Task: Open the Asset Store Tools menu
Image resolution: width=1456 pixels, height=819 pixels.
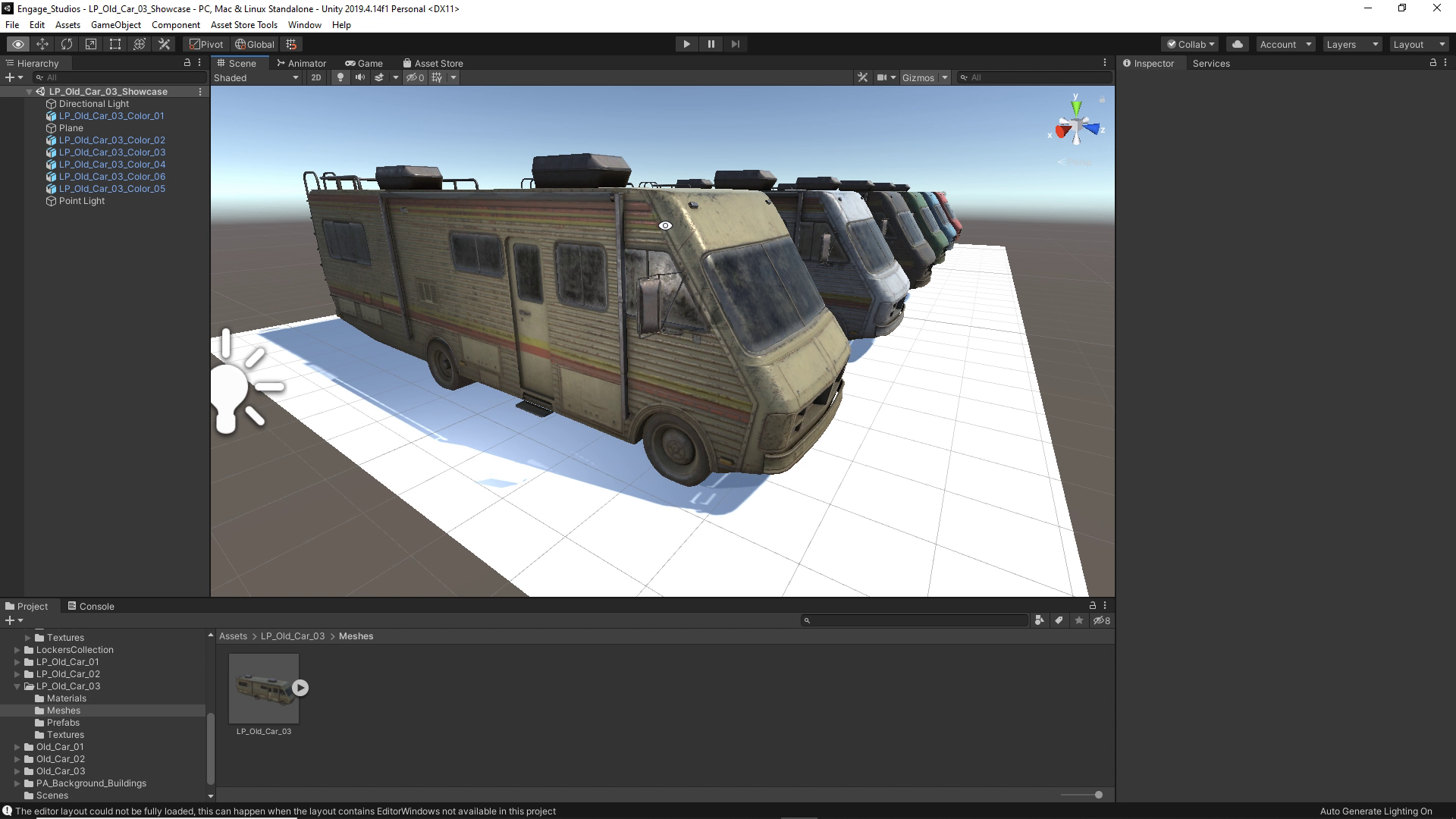Action: point(244,24)
